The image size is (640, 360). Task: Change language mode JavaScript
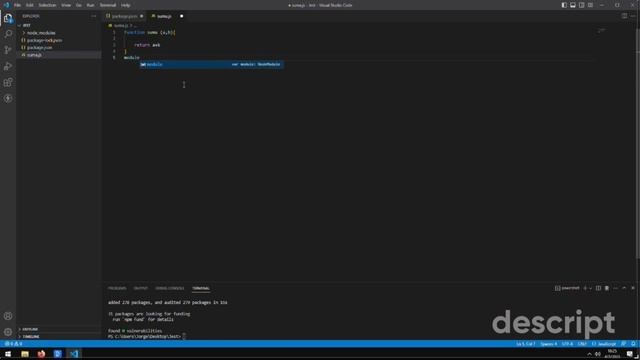[604, 344]
